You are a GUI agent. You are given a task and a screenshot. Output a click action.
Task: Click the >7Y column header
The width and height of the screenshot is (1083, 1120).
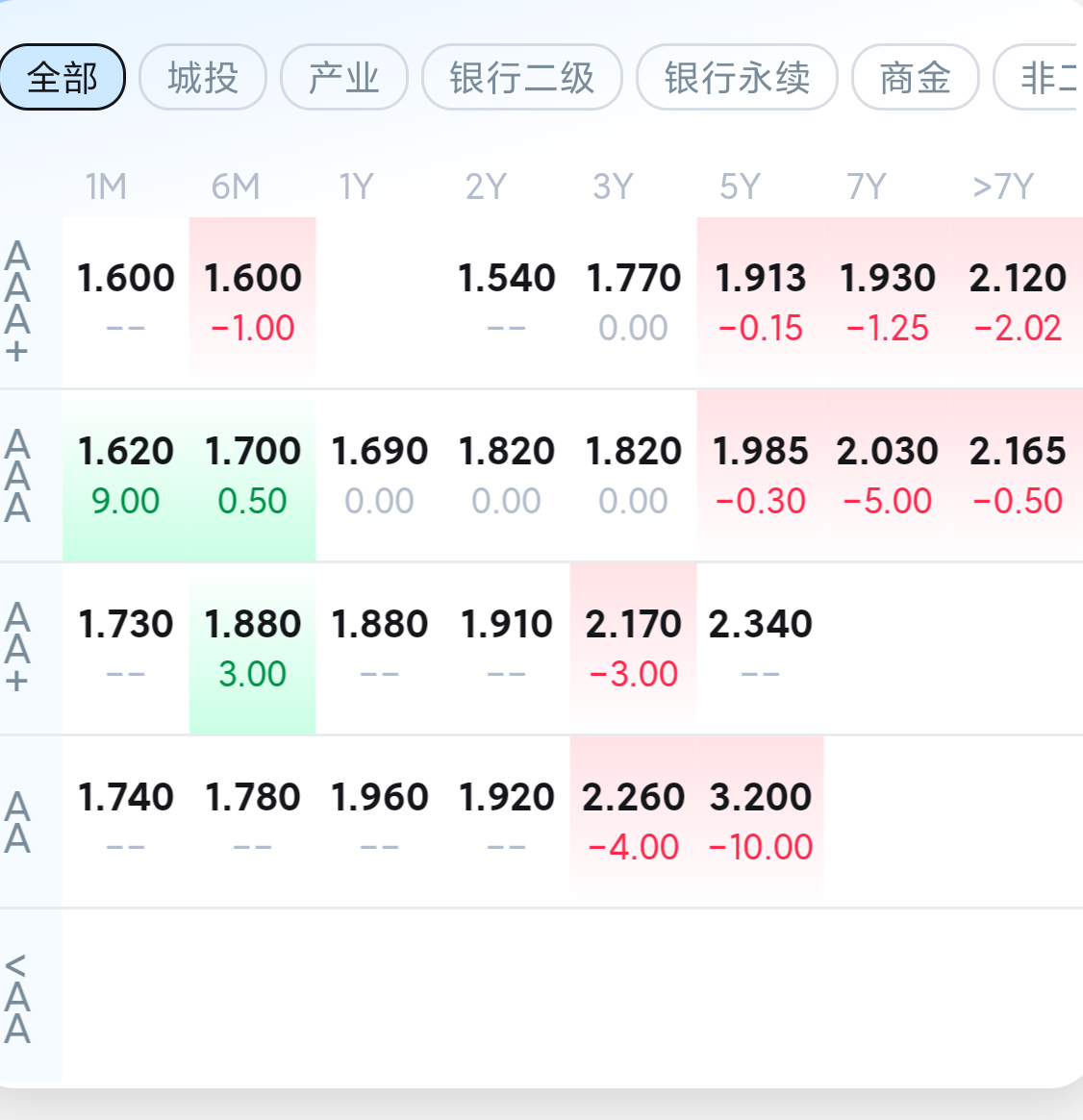(x=1003, y=187)
